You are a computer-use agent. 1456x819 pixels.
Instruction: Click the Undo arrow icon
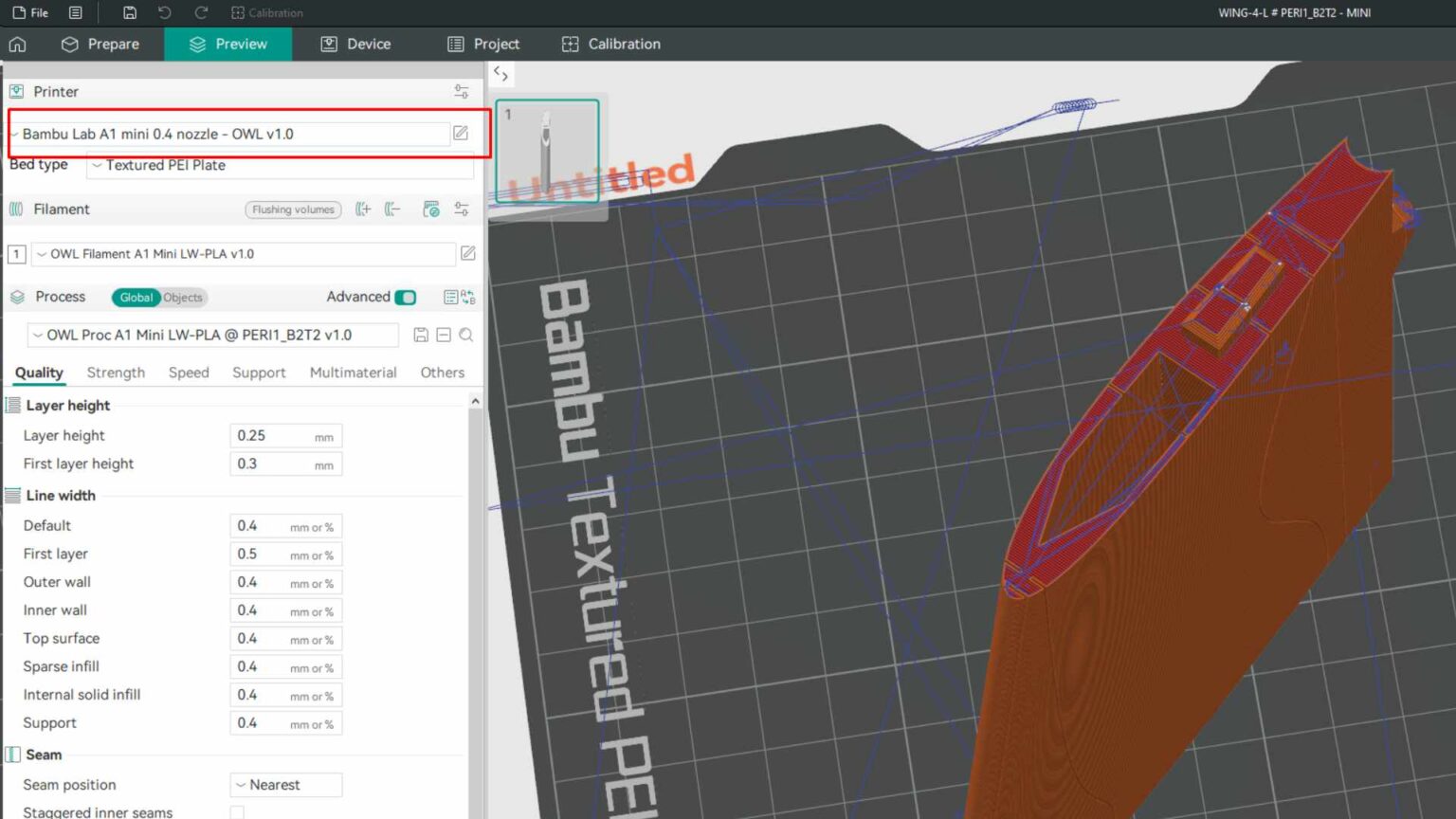coord(165,12)
